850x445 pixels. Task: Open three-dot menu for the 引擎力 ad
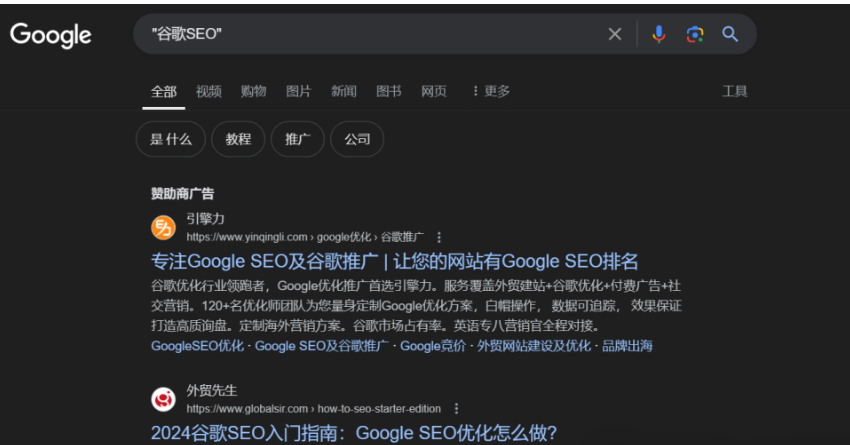coord(438,237)
